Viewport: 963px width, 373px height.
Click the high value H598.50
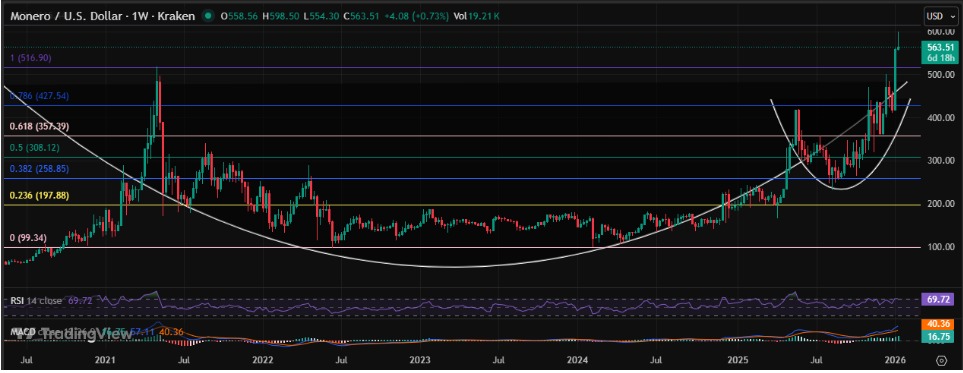(281, 17)
